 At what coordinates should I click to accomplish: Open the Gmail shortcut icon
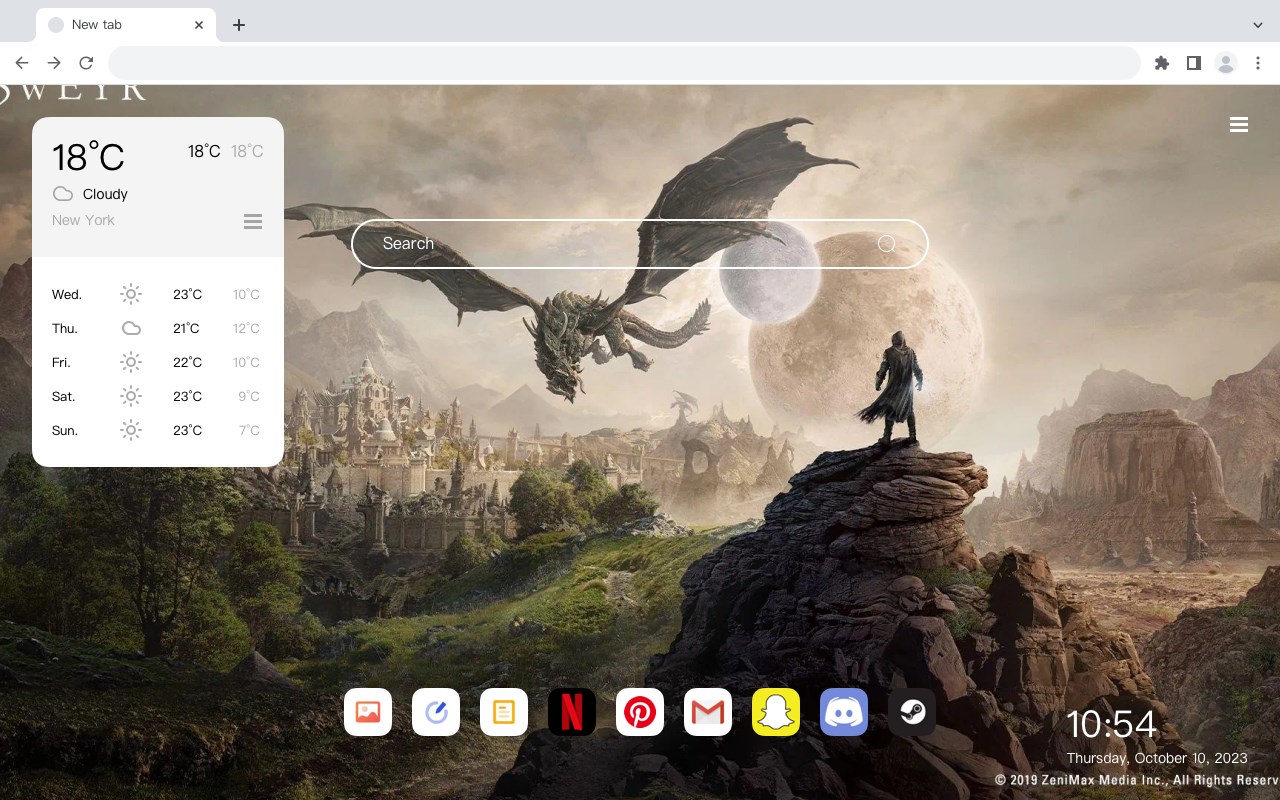708,712
